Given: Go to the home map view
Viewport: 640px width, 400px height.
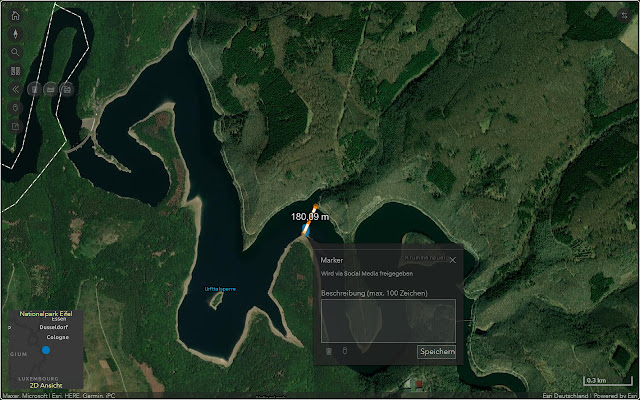Looking at the screenshot, I should click(15, 16).
